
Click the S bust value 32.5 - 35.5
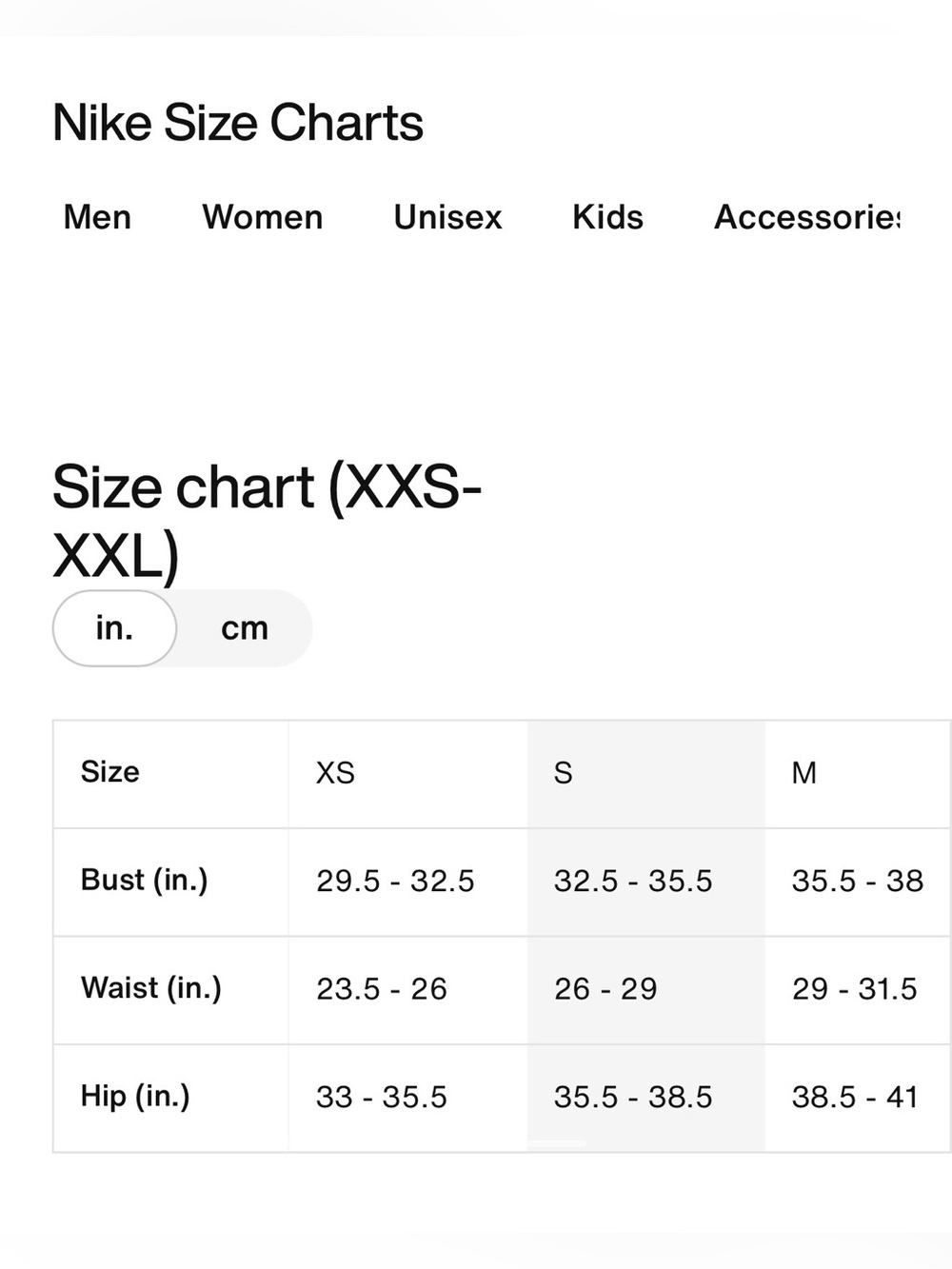(x=633, y=882)
